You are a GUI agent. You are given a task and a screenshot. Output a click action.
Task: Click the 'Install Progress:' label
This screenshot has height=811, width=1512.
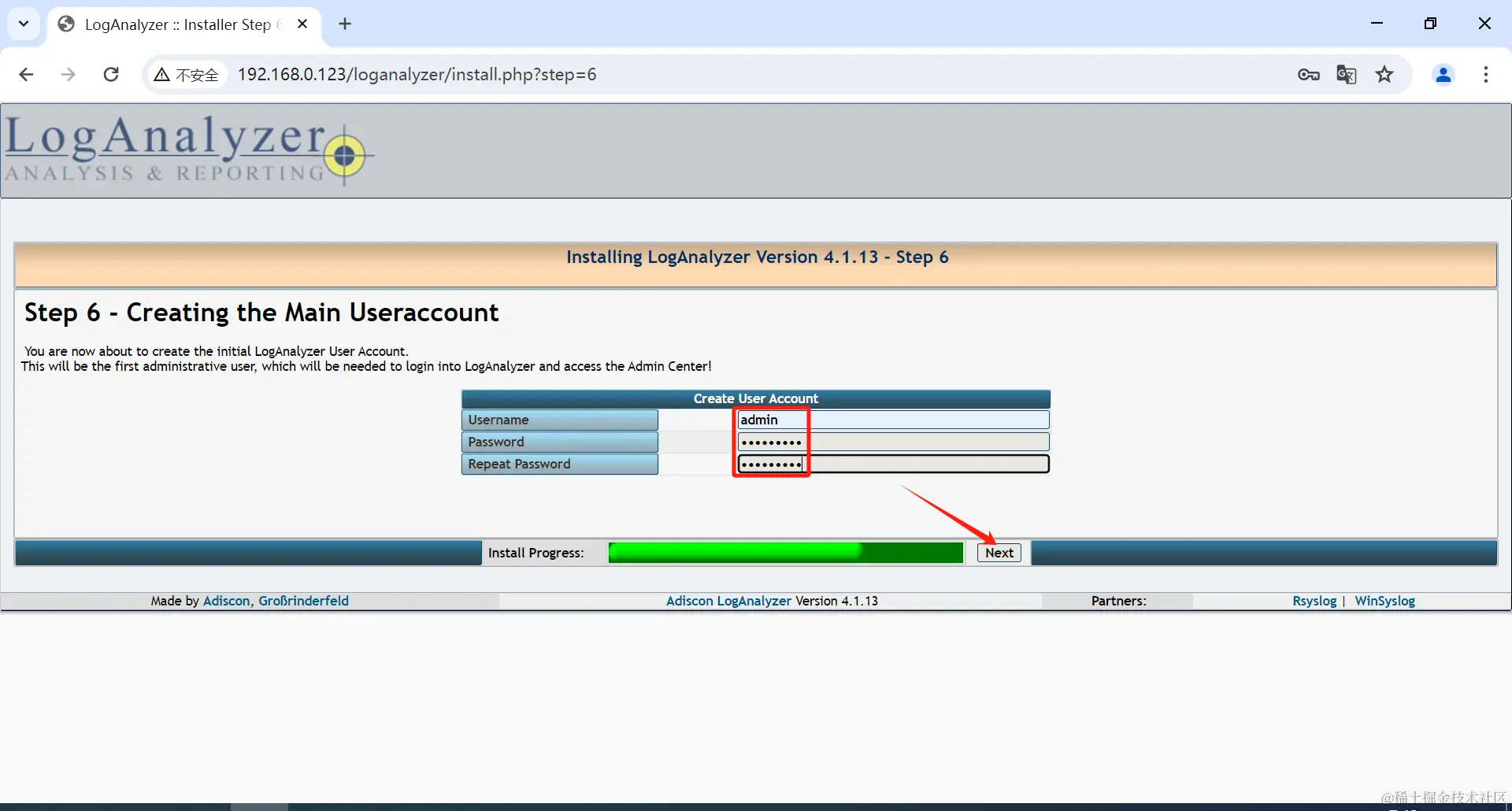(x=536, y=553)
